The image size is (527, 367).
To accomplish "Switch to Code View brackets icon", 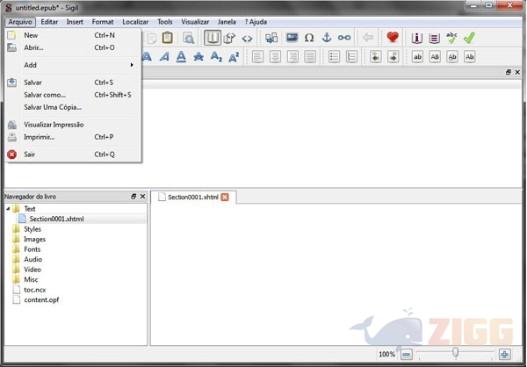I will [247, 38].
